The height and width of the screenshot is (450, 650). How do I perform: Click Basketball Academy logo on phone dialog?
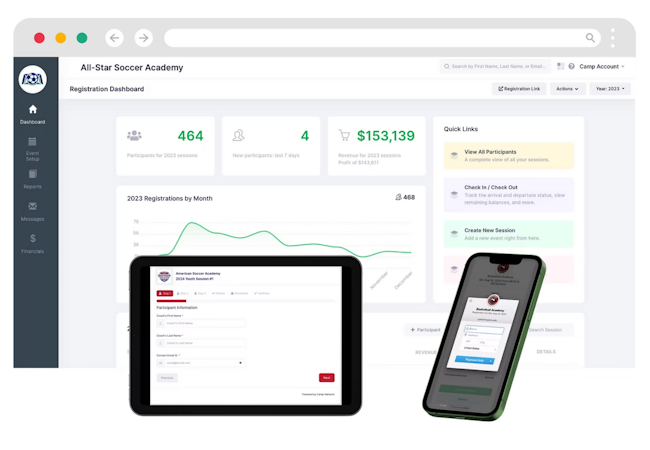coord(493,299)
